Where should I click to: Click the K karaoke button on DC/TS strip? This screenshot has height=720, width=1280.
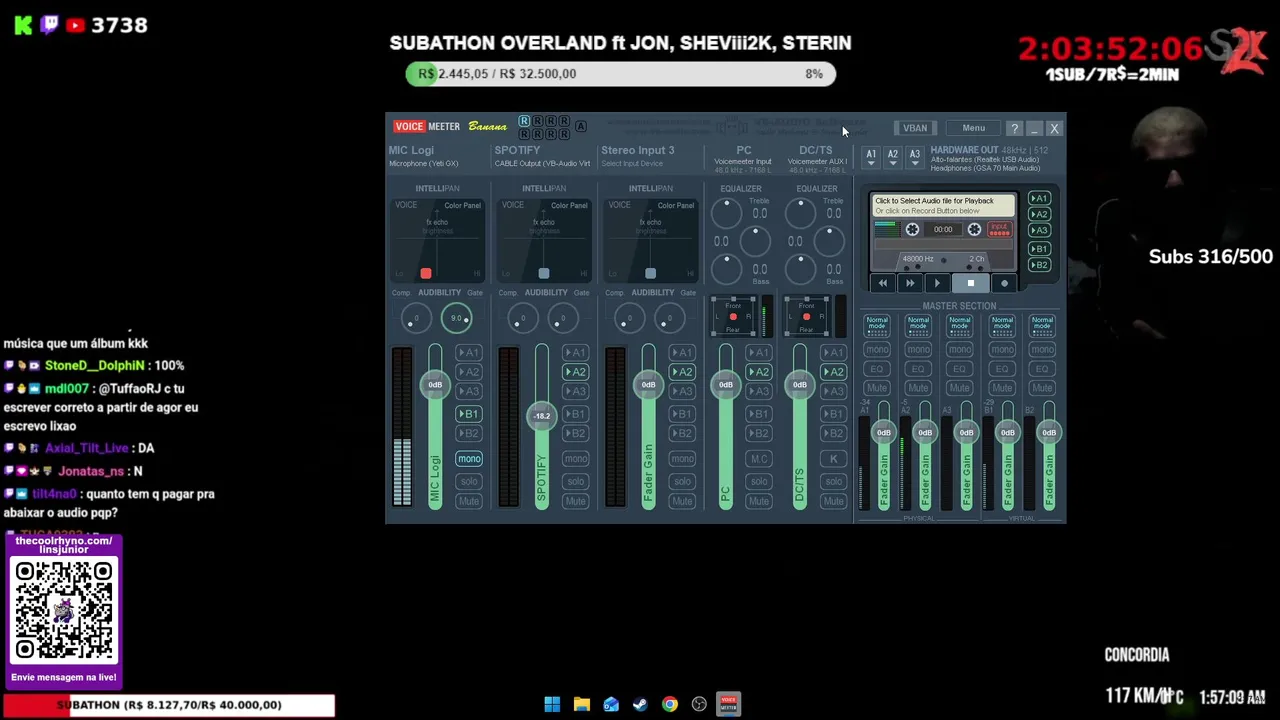click(833, 459)
